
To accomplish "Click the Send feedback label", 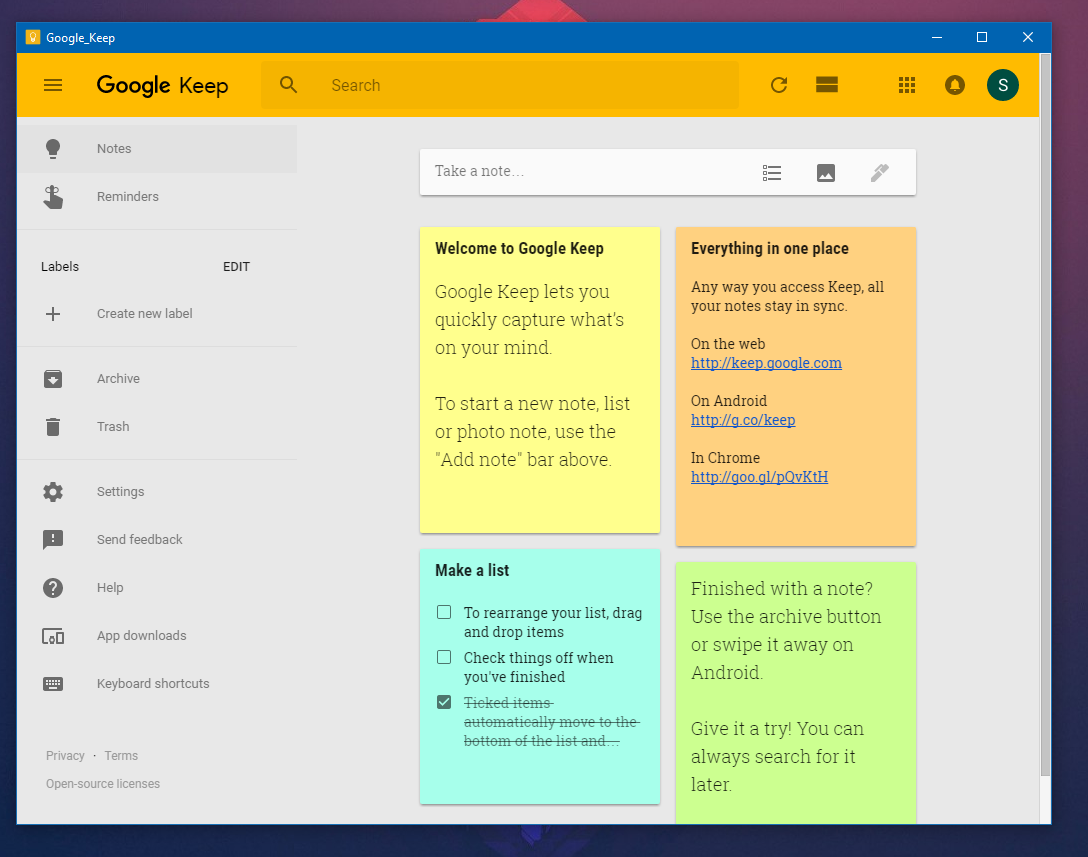I will 139,540.
